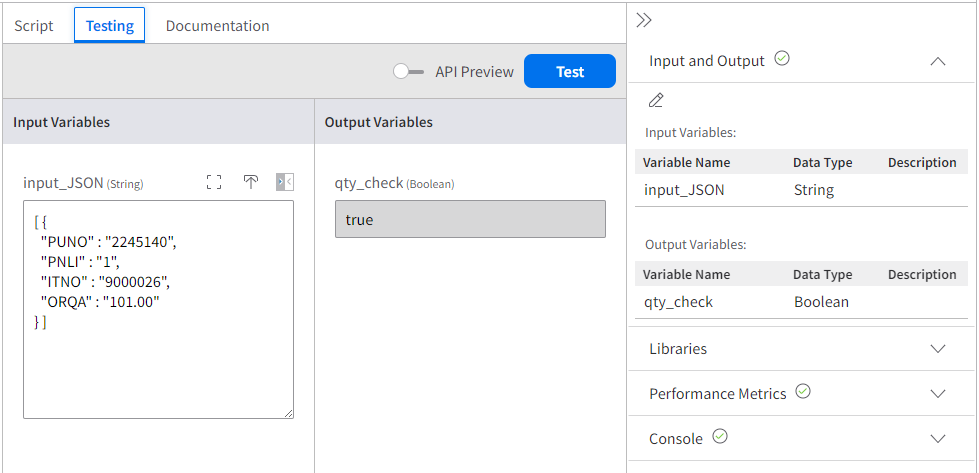This screenshot has height=473, width=979.
Task: Click the Performance Metrics green check icon
Action: (803, 391)
